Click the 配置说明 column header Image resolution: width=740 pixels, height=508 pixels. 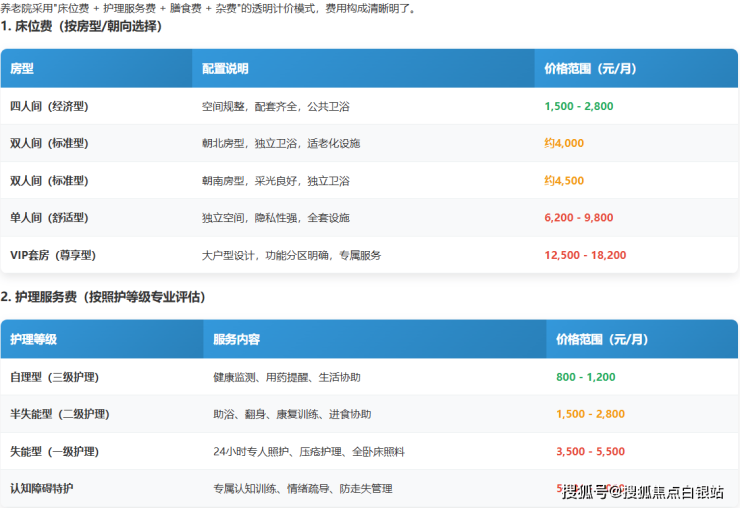pyautogui.click(x=225, y=69)
